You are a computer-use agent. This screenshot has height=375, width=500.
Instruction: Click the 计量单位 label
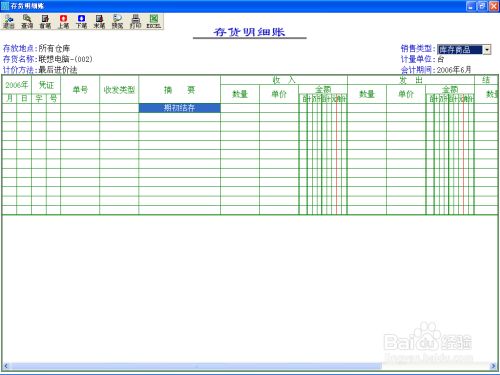pos(417,59)
